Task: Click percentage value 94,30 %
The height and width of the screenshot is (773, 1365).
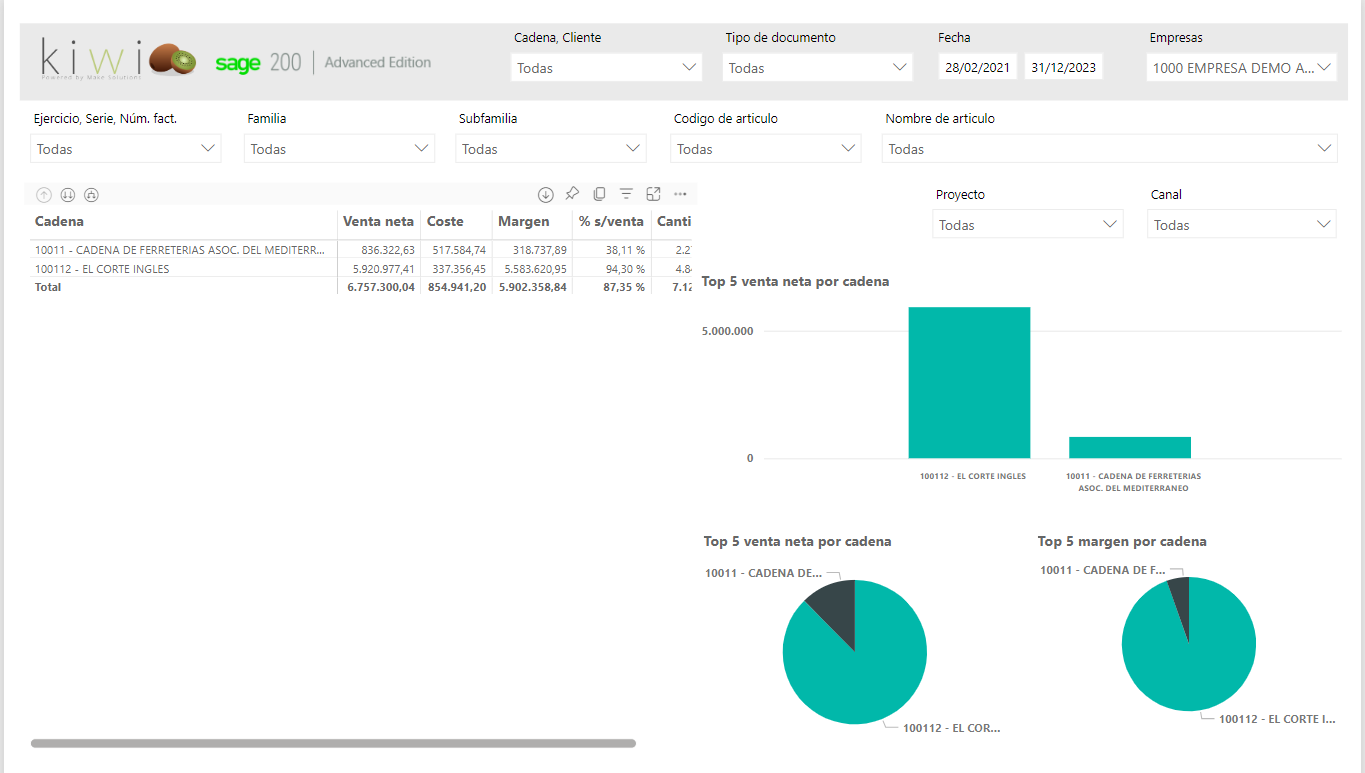Action: [x=625, y=269]
